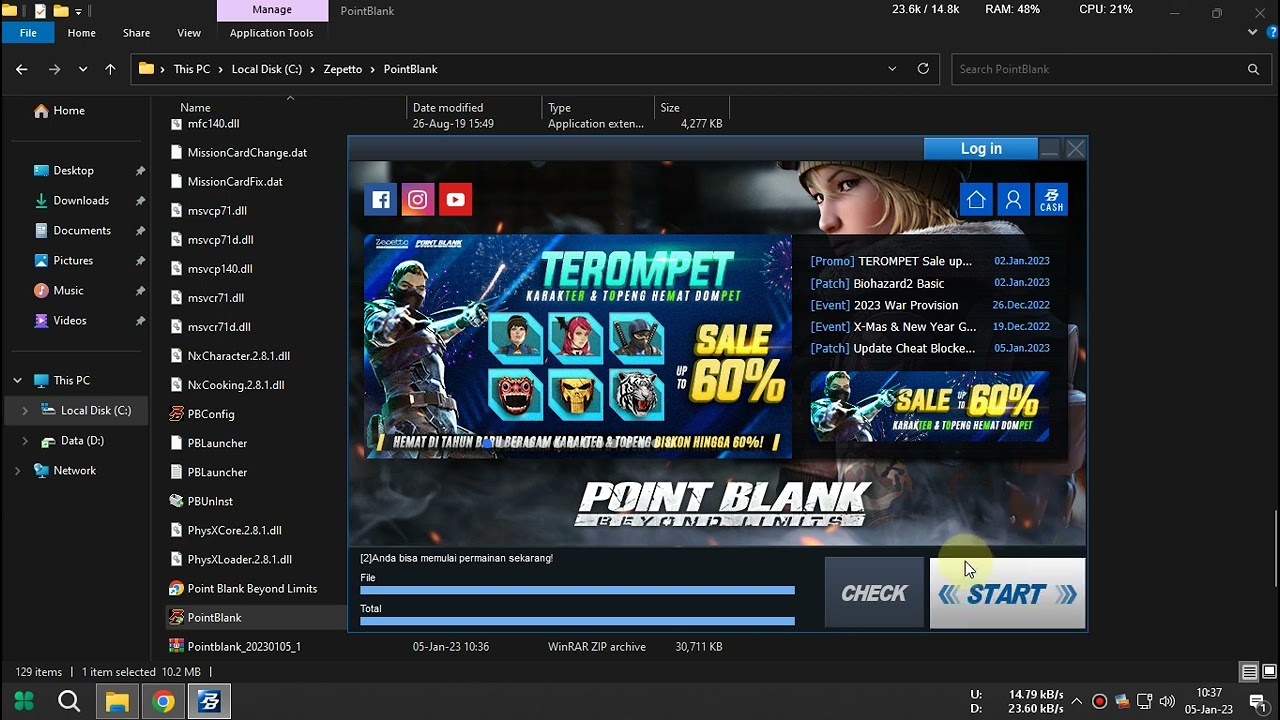Open Pictures quick access item
The image size is (1280, 720).
coord(73,261)
